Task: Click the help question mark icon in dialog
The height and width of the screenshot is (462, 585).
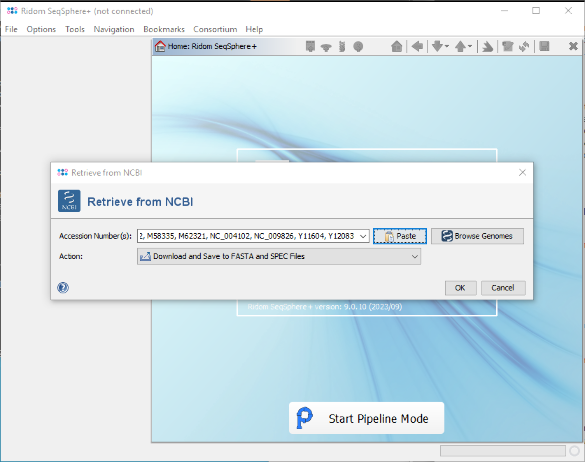Action: [x=63, y=287]
